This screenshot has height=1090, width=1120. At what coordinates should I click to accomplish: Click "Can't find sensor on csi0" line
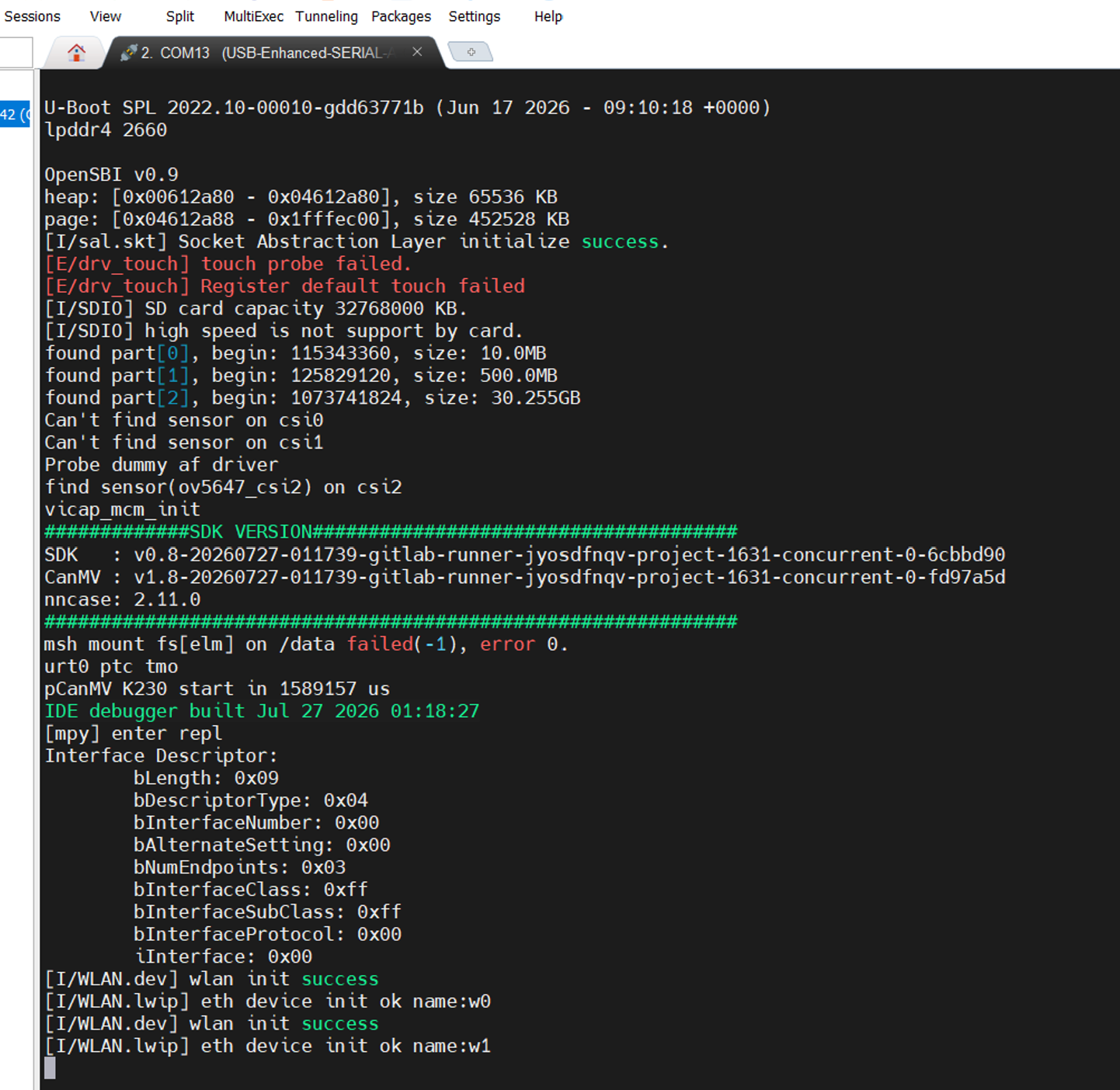[x=184, y=421]
